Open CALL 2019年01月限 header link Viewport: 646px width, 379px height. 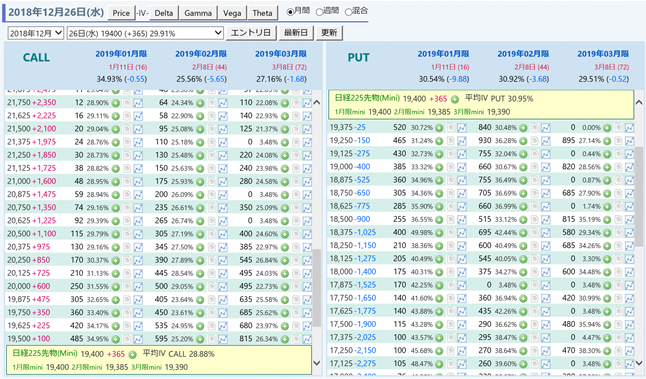[121, 54]
